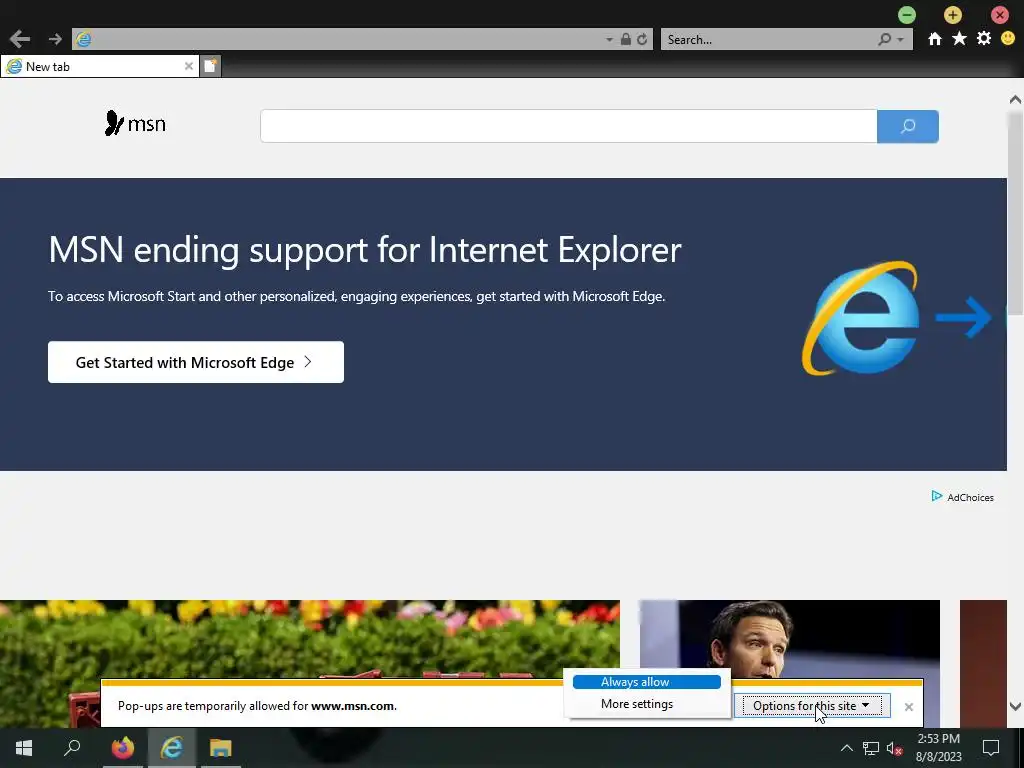Screen dimensions: 1024x768
Task: Send feedback via the smiley face icon
Action: 1008,39
